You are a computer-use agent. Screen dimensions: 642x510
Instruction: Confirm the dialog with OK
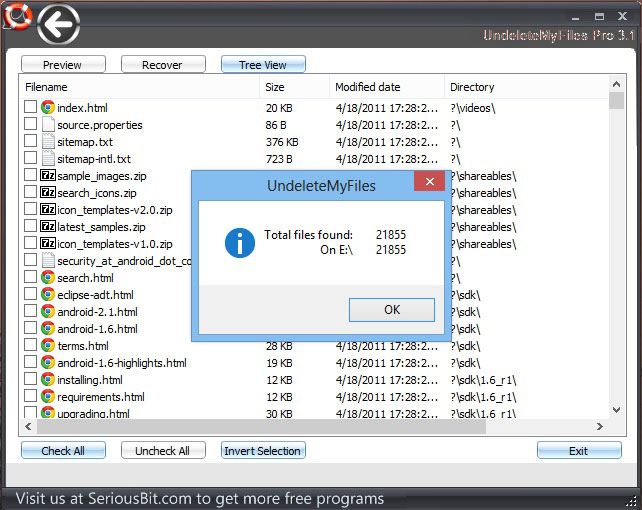[392, 310]
